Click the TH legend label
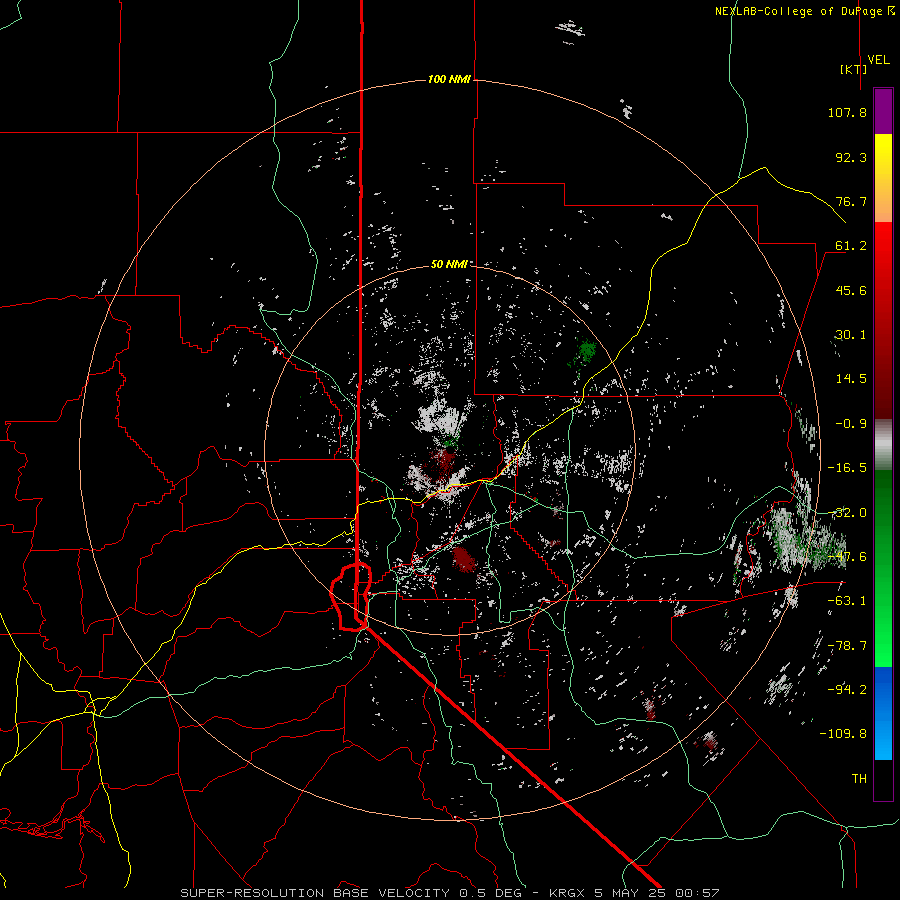This screenshot has height=900, width=900. (859, 779)
